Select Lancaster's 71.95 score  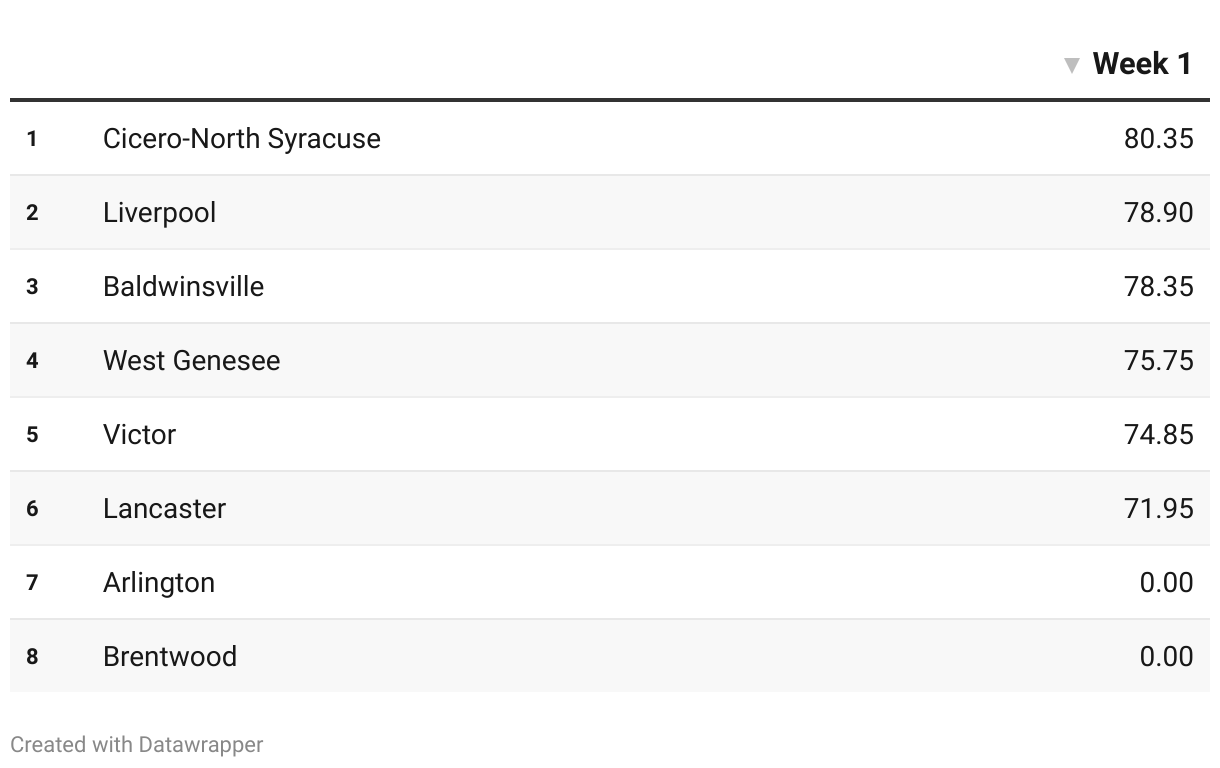1158,508
